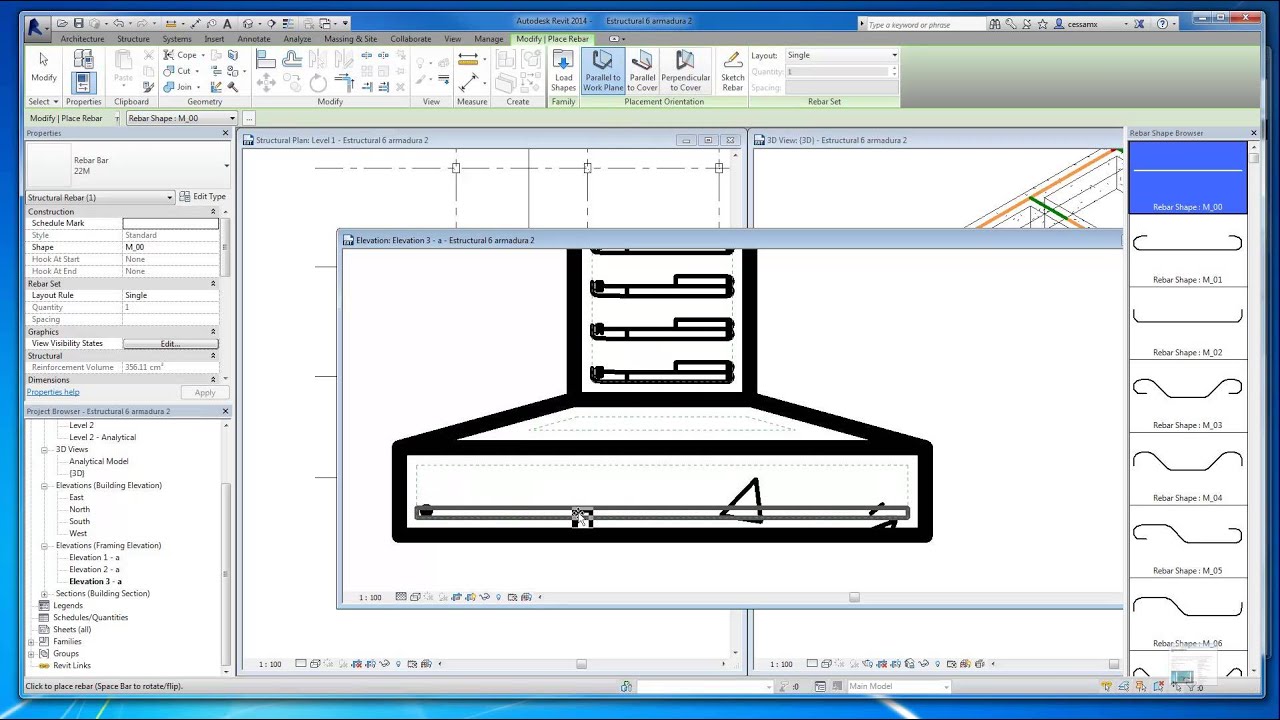Collapse the 3D Views tree node

44,449
